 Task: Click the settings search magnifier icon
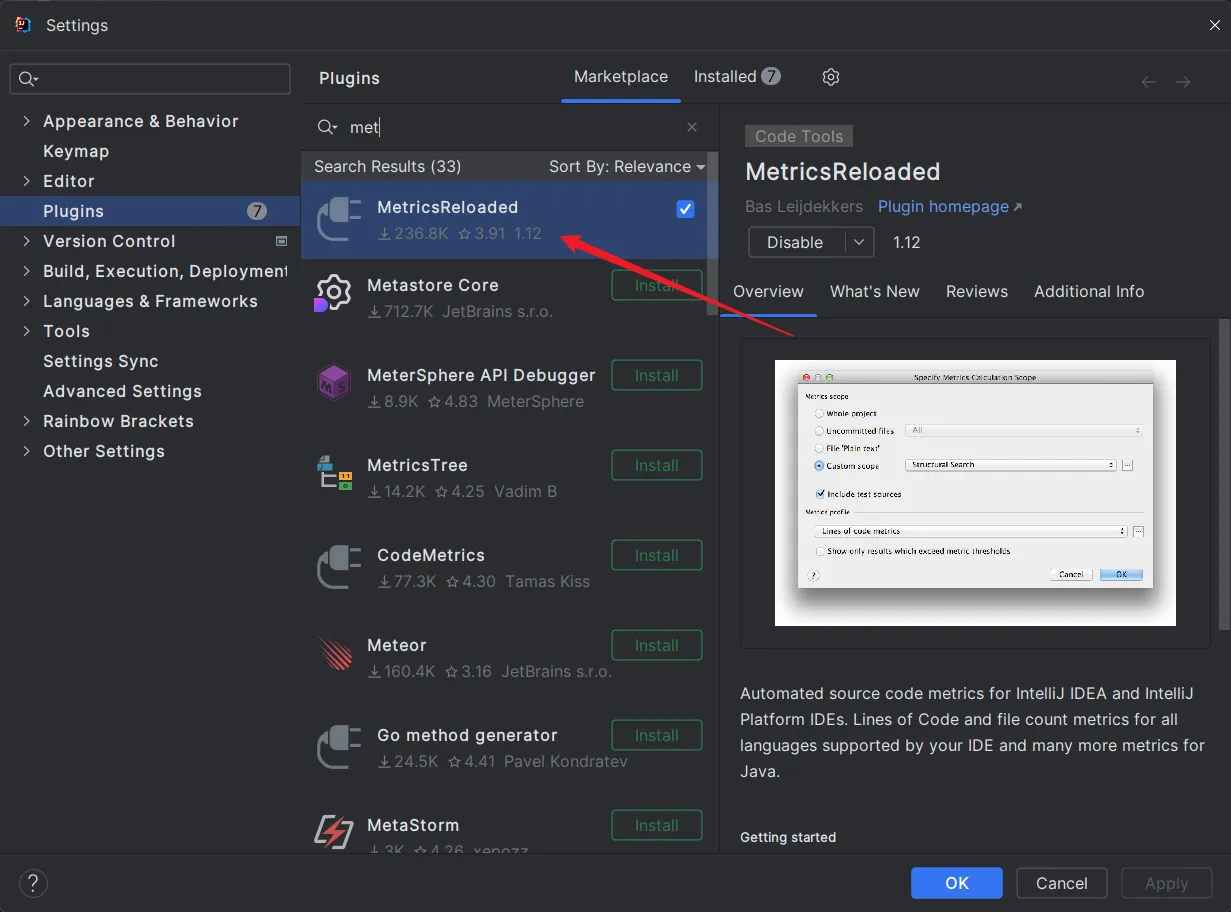(27, 79)
